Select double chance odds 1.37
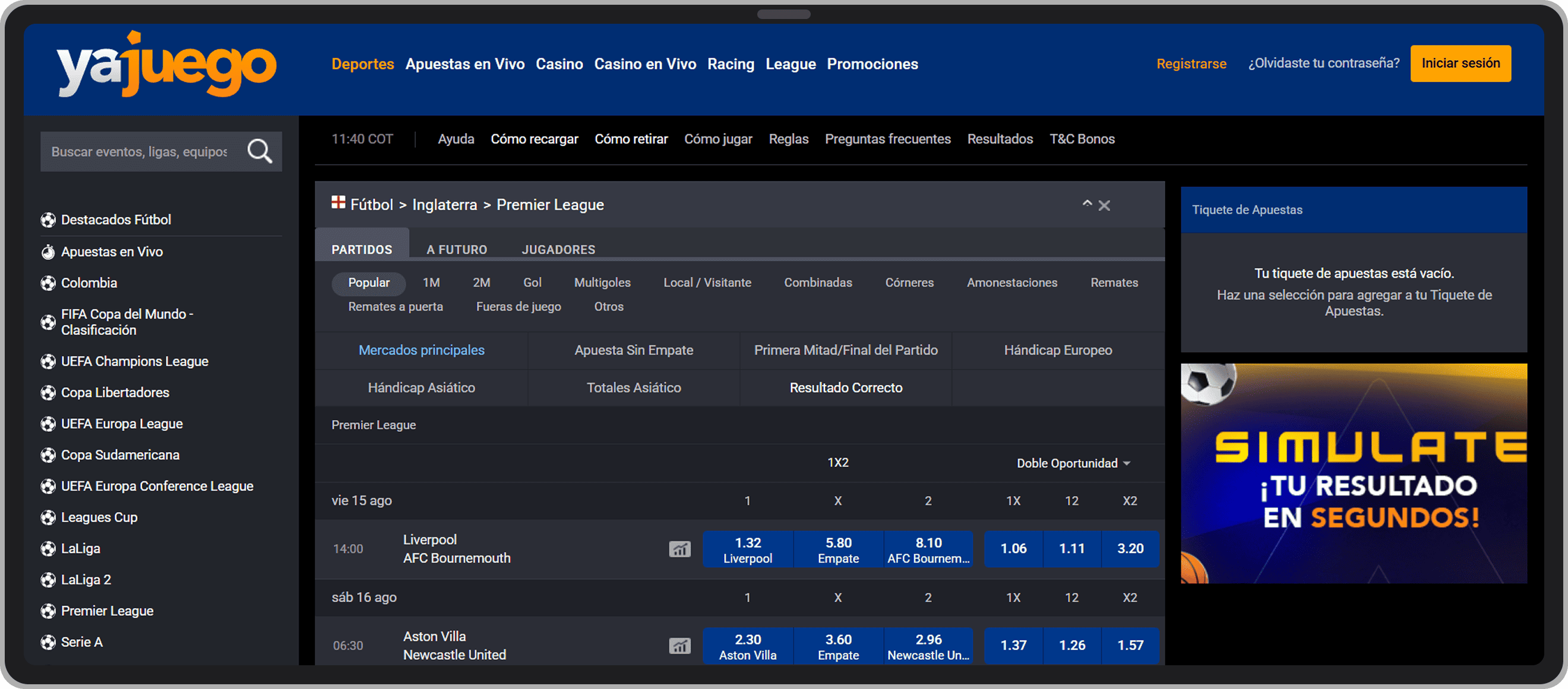The height and width of the screenshot is (689, 1568). (x=1013, y=646)
